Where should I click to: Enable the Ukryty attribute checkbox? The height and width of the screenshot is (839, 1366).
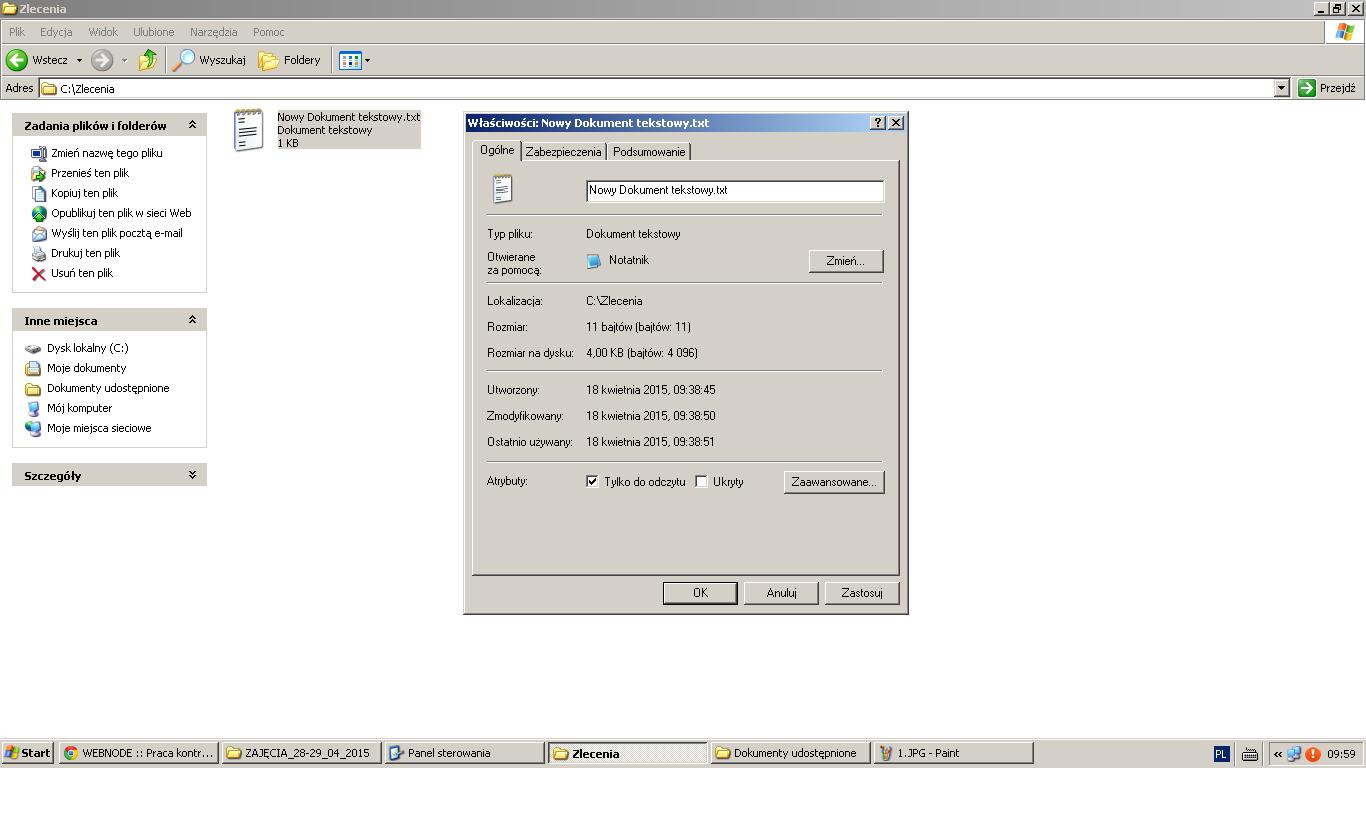coord(702,482)
